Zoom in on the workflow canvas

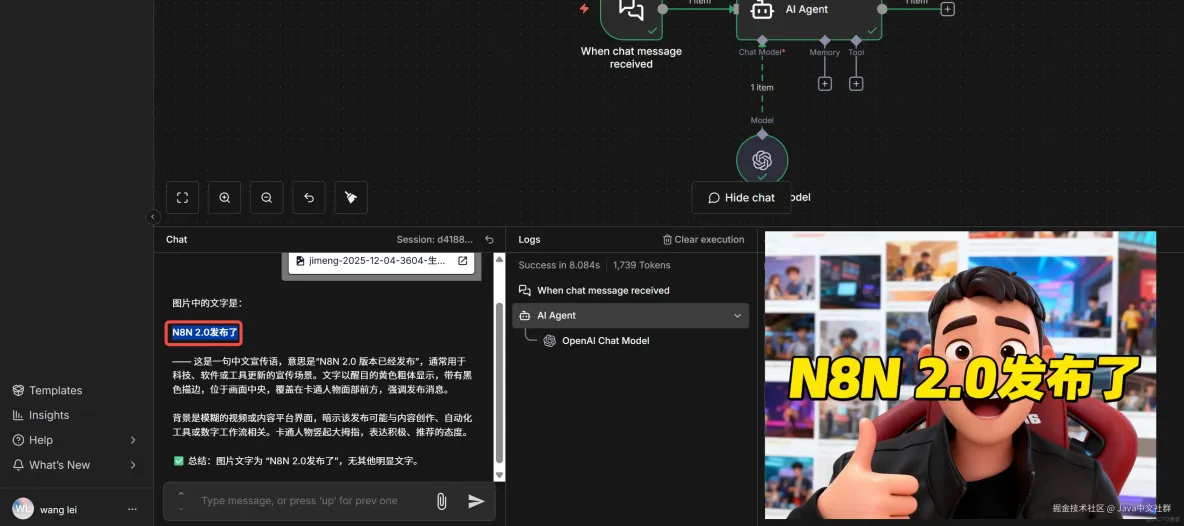224,198
